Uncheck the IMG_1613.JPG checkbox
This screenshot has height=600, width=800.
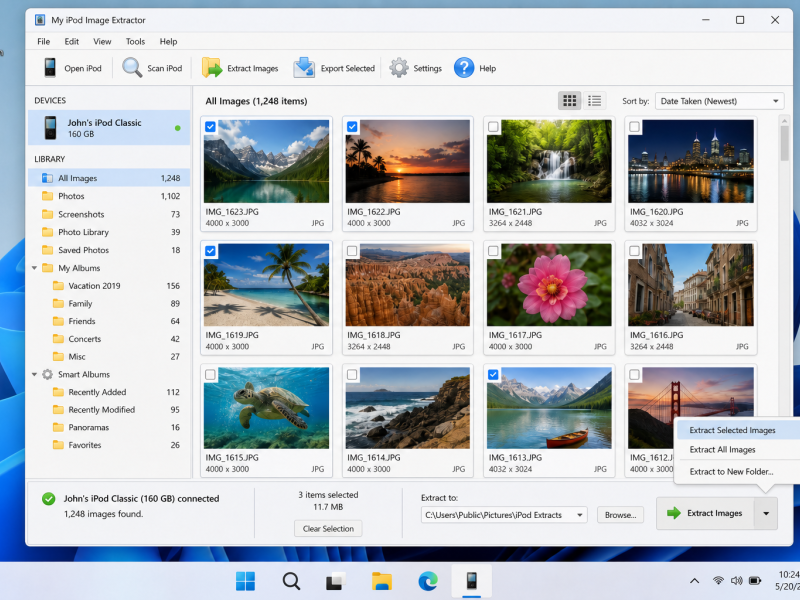pyautogui.click(x=493, y=374)
